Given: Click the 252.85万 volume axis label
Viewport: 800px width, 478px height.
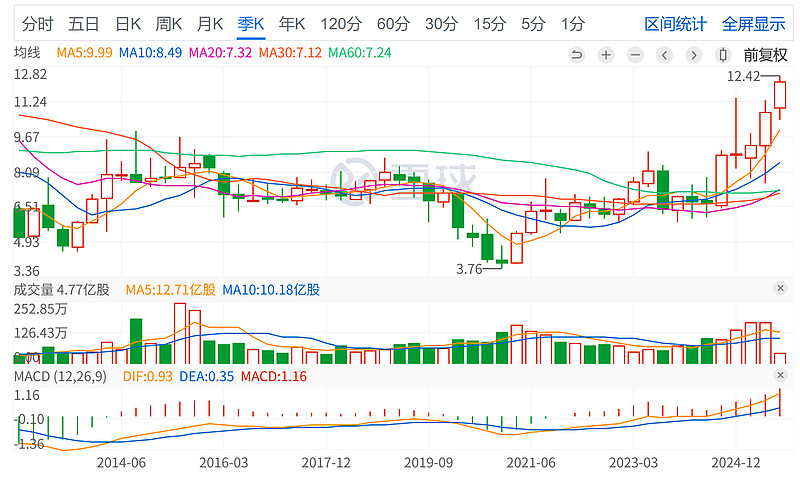Looking at the screenshot, I should pyautogui.click(x=40, y=309).
